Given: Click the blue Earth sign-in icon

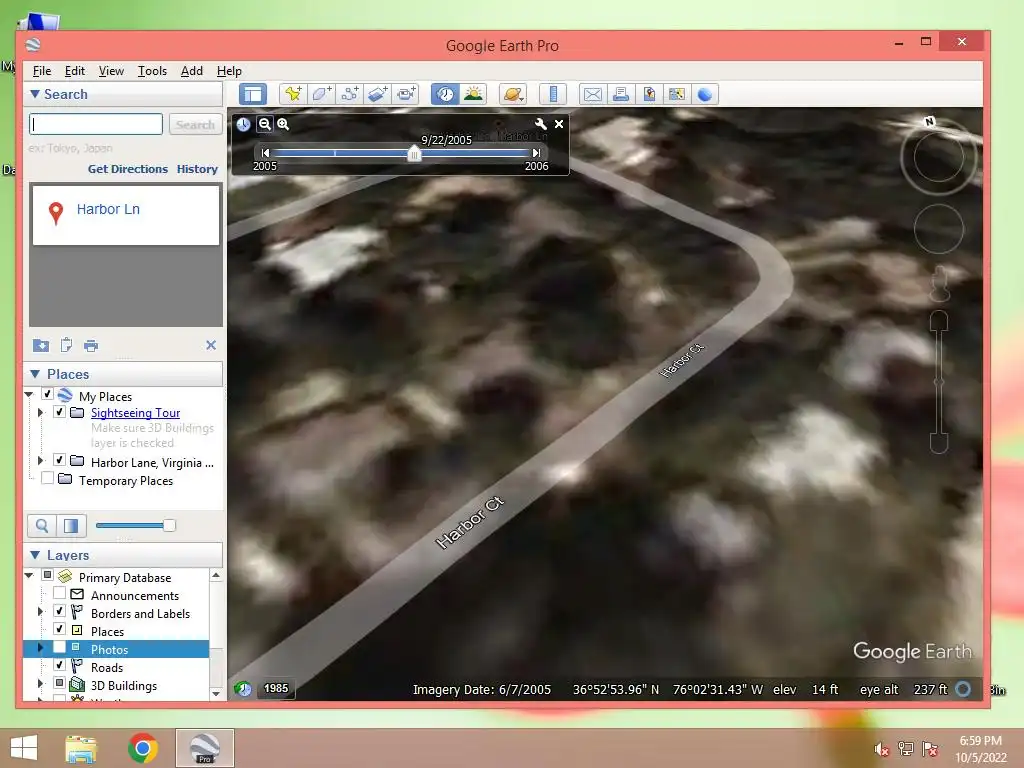Looking at the screenshot, I should pos(705,94).
